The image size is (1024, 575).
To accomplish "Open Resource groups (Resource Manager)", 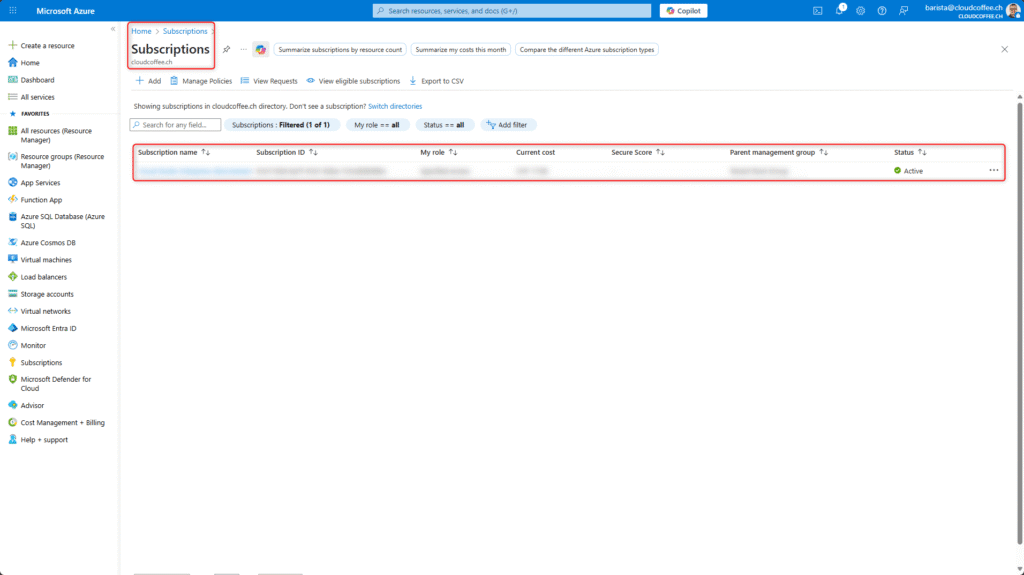I will click(x=56, y=161).
